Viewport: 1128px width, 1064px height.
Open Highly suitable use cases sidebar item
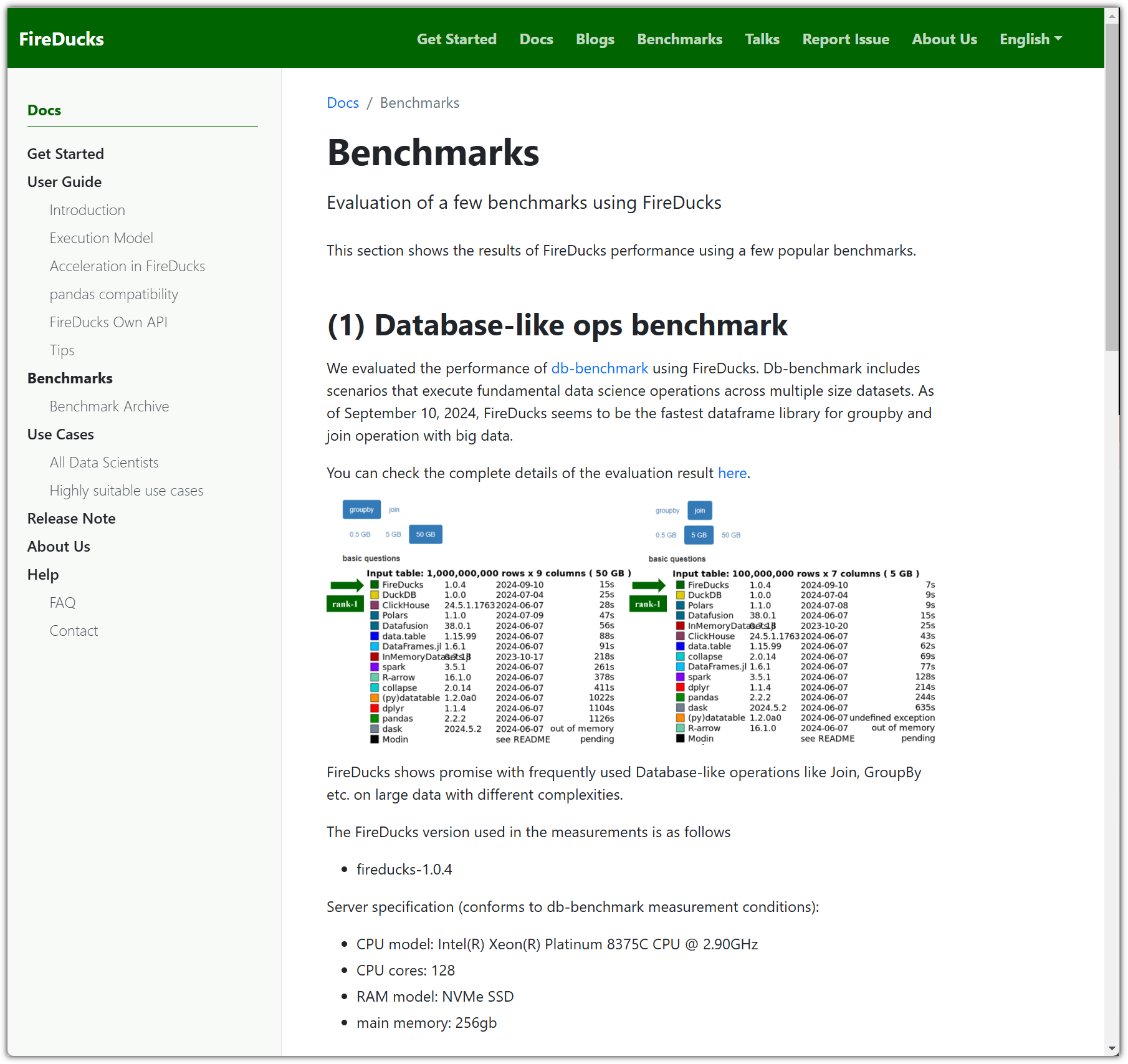point(127,491)
